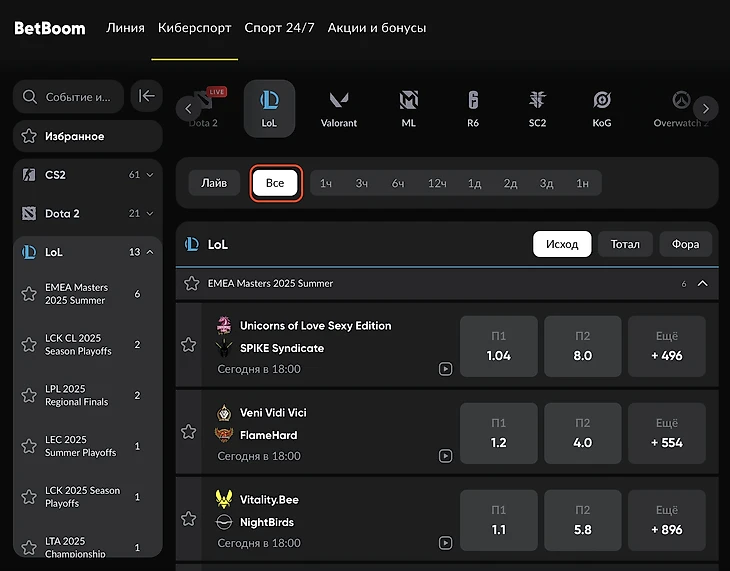Favorite the Veni Vidi Vici vs FlameHard match

click(x=189, y=432)
